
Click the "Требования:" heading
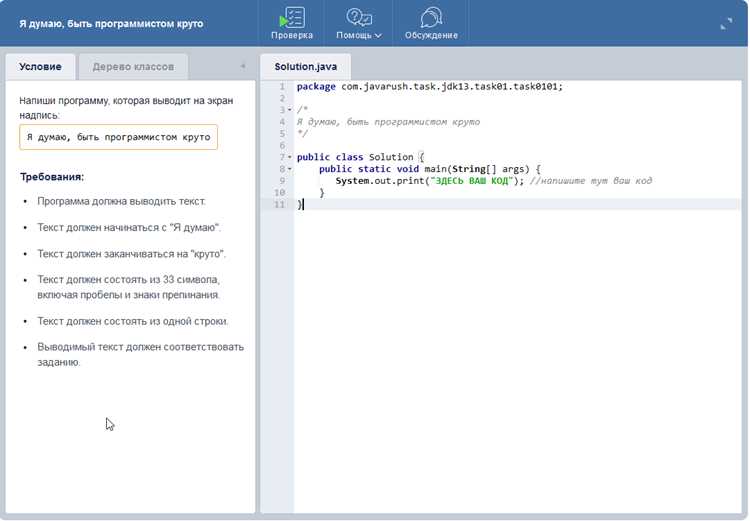tap(52, 177)
